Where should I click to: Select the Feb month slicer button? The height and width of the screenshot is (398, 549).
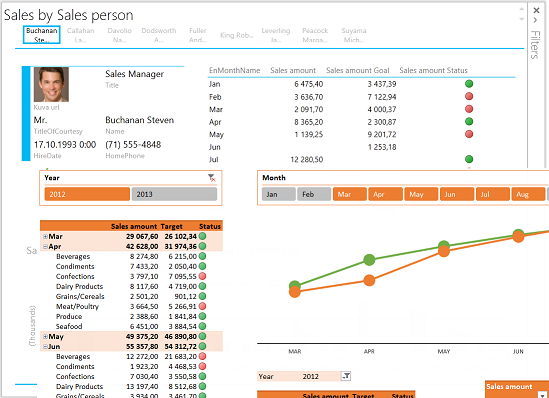pyautogui.click(x=314, y=194)
